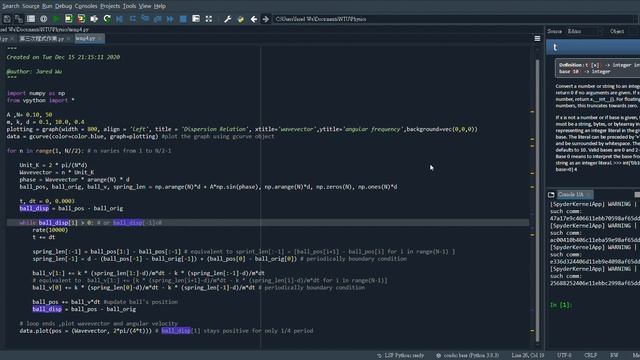Click the debug step into icon
The height and width of the screenshot is (360, 640).
[145, 19]
